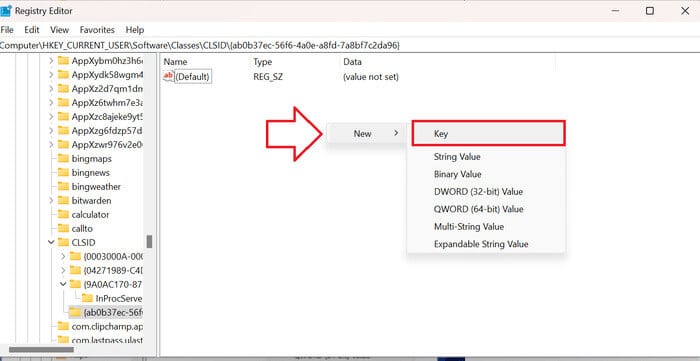Expand the AppXz2d7qm1dn tree node

point(50,88)
